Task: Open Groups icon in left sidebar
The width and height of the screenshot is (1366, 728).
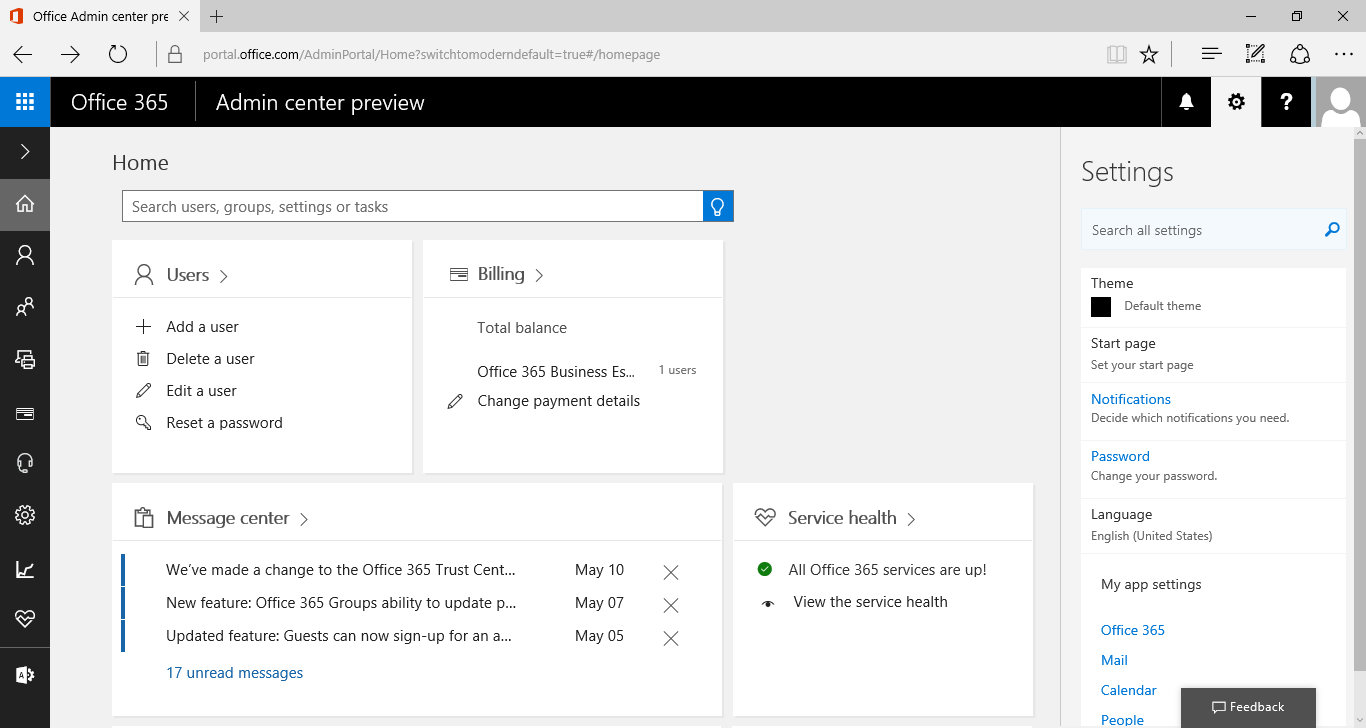Action: (x=25, y=308)
